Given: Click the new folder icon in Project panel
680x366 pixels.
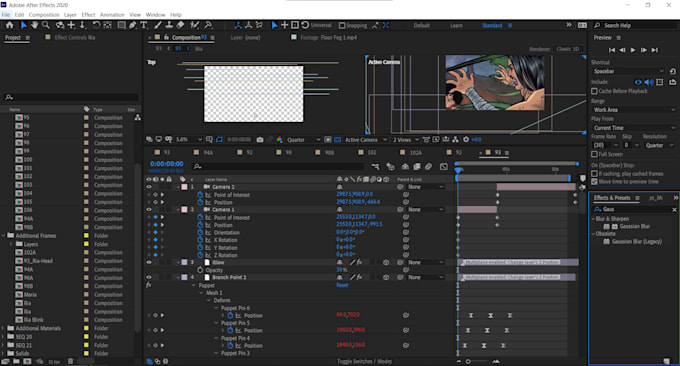Looking at the screenshot, I should click(x=16, y=361).
